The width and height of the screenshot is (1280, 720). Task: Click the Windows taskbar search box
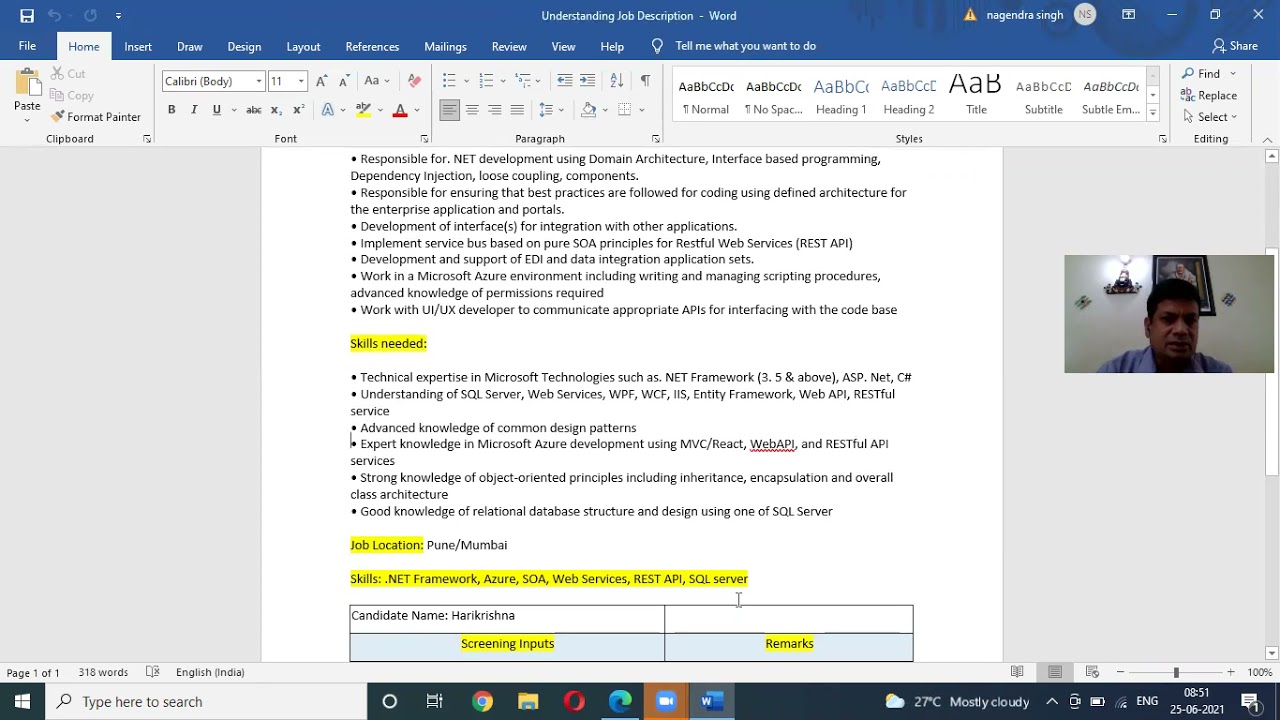pos(207,701)
